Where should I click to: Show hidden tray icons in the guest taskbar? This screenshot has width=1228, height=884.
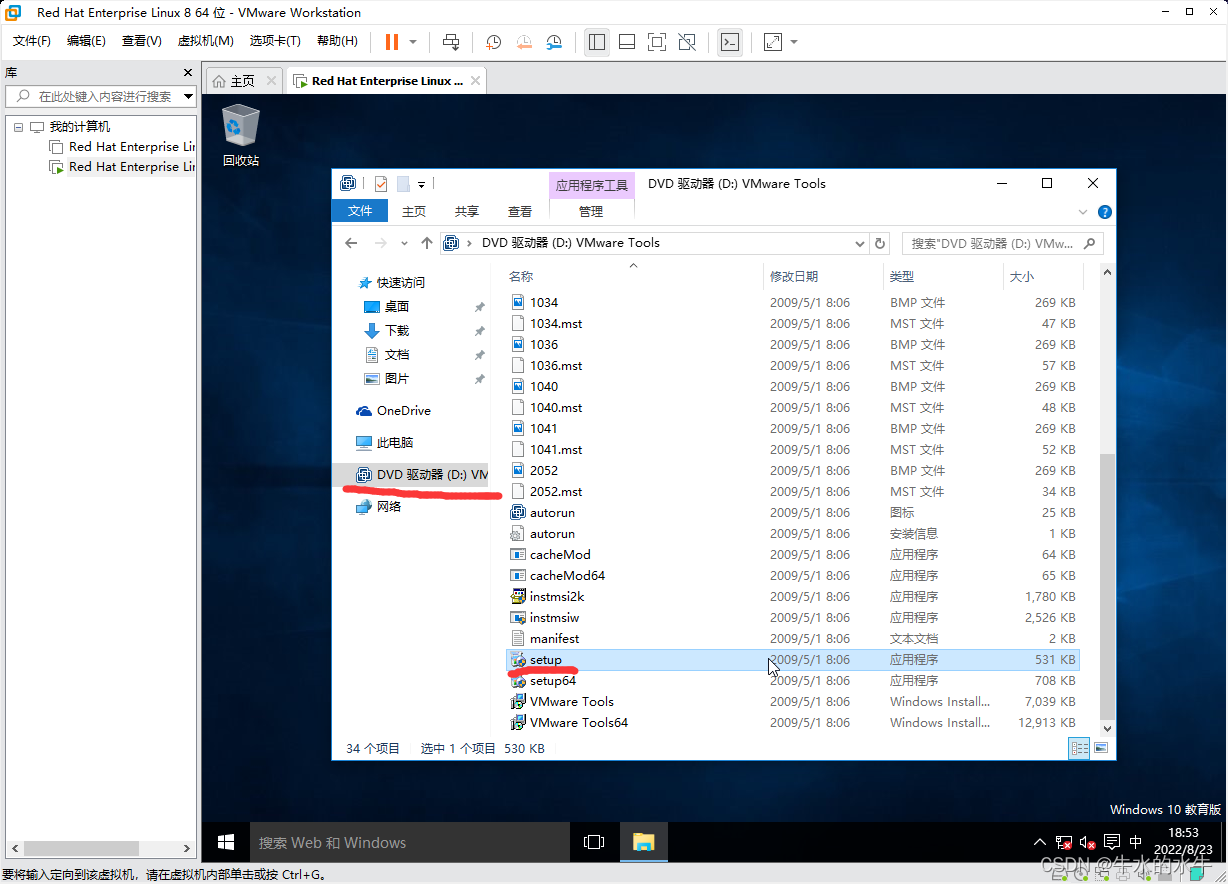click(x=1040, y=843)
